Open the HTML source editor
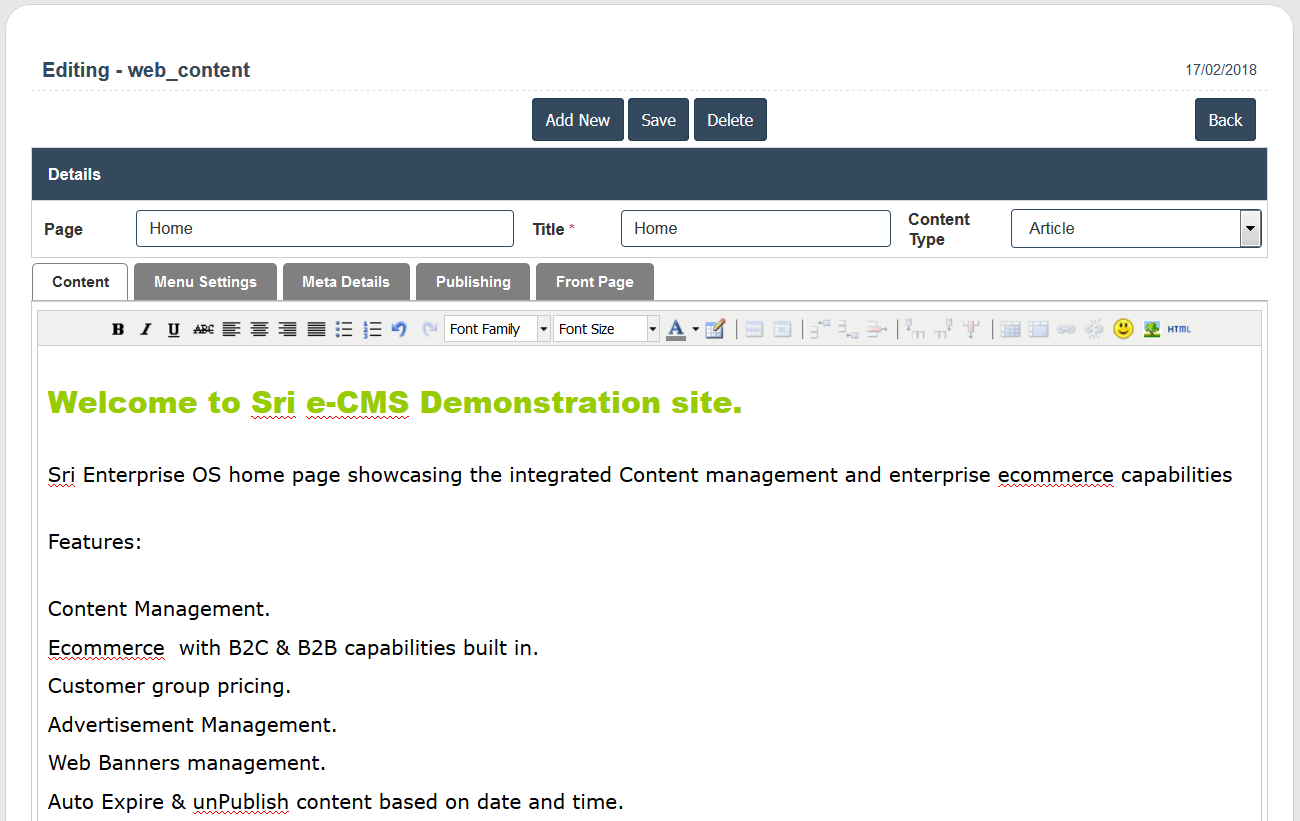 [1179, 329]
